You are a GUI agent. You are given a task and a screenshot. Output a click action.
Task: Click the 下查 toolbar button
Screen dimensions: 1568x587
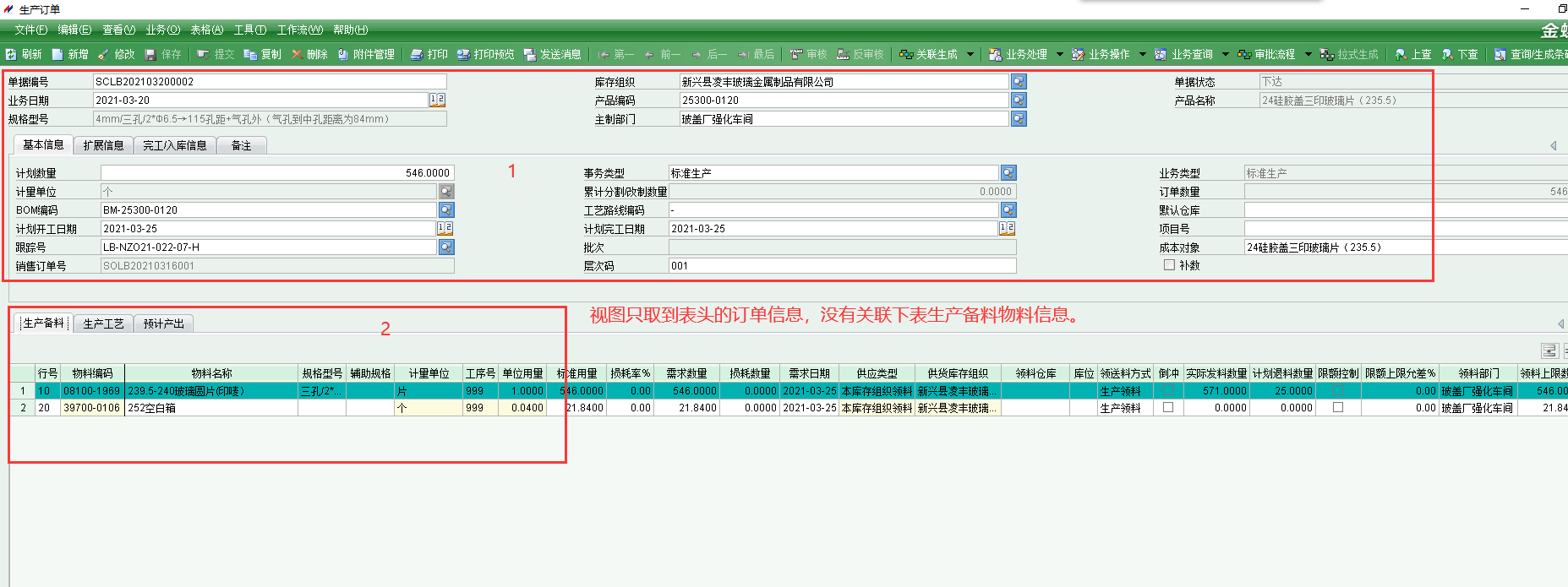[x=1460, y=54]
